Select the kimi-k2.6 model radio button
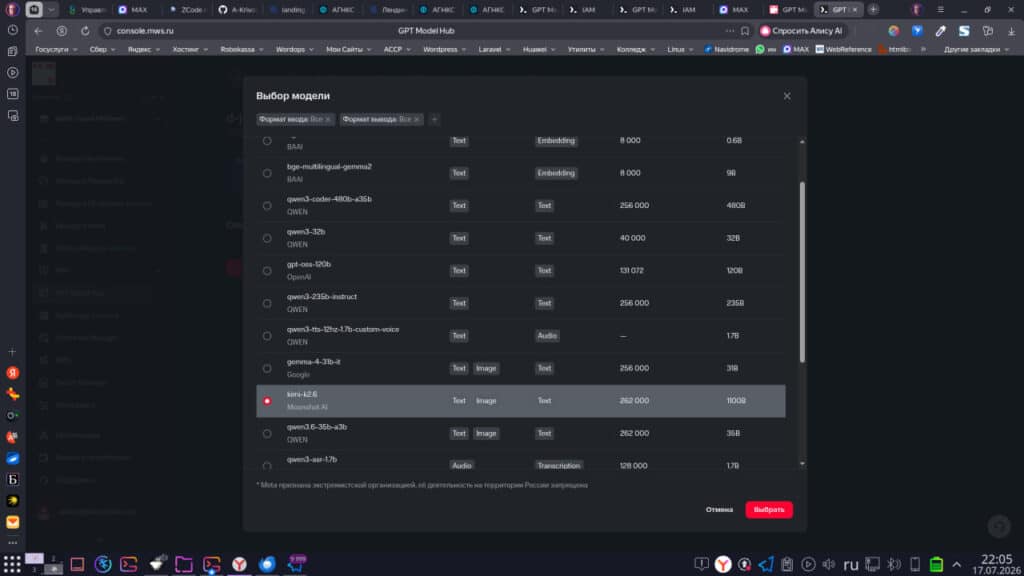Screen dimensions: 1024x576 click(267, 401)
